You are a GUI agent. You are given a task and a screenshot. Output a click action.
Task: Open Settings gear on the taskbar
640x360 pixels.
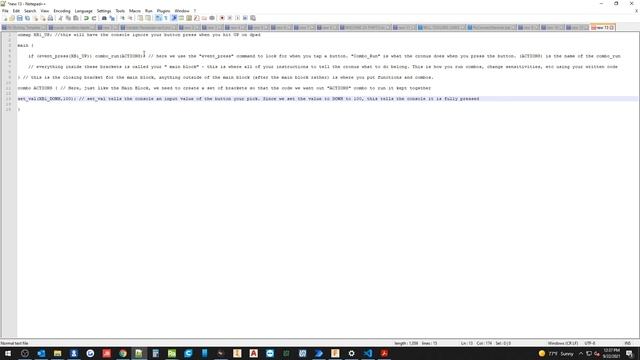coord(351,353)
